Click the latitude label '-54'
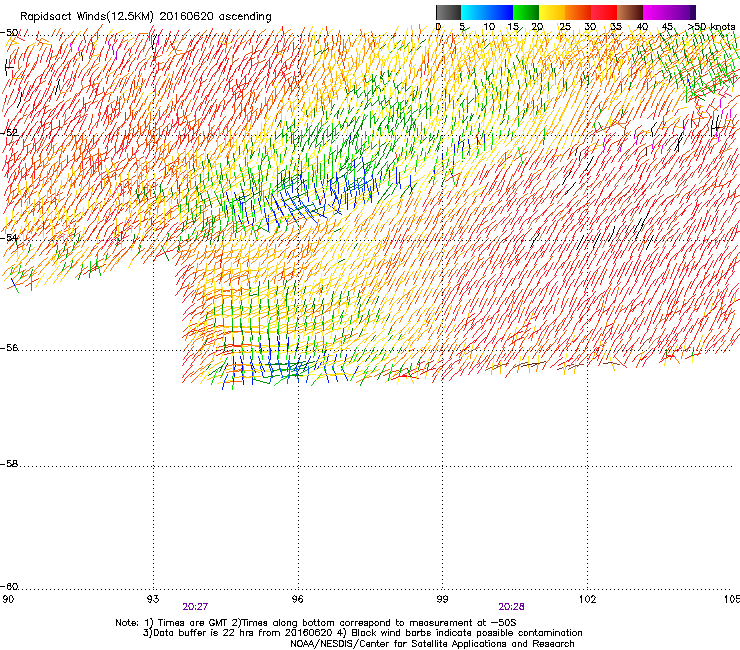Viewport: 740px width, 650px height. [x=9, y=237]
